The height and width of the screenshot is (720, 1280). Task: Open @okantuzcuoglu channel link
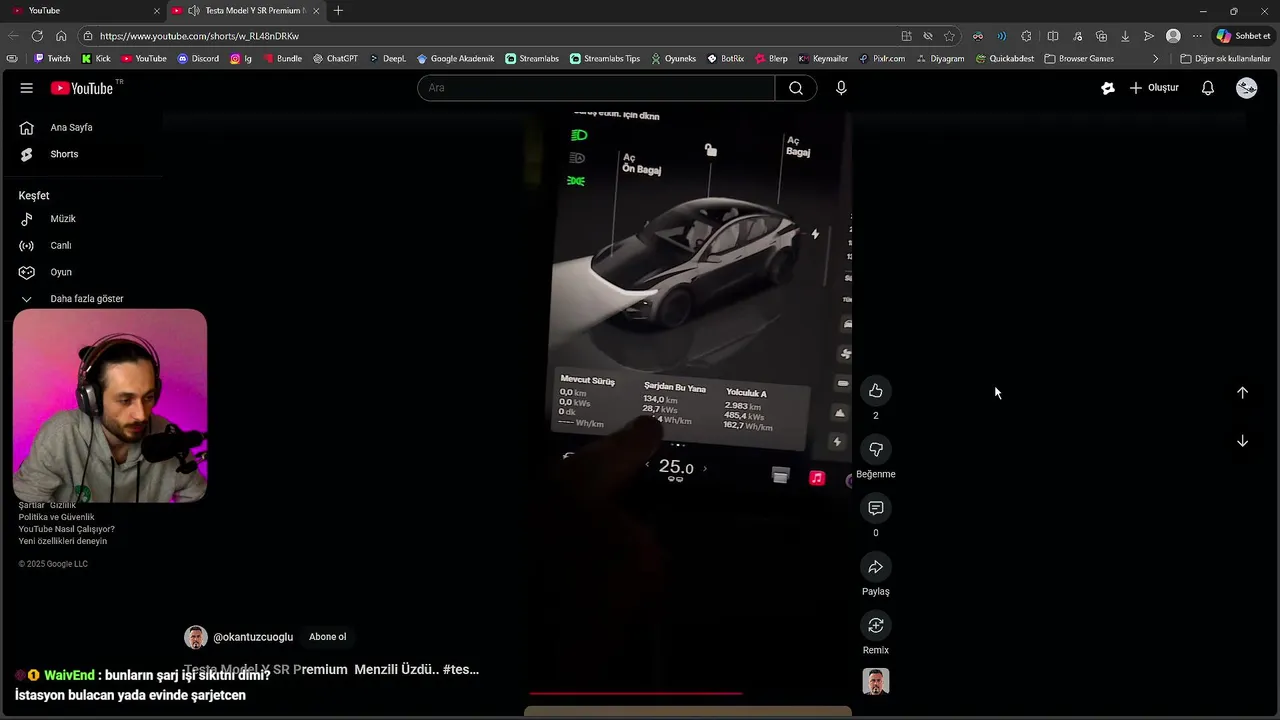[253, 637]
